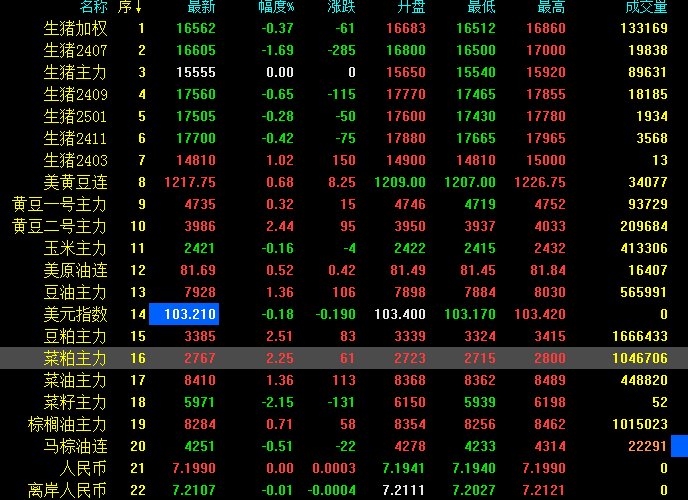Select the 生猪2407 row name

click(75, 50)
